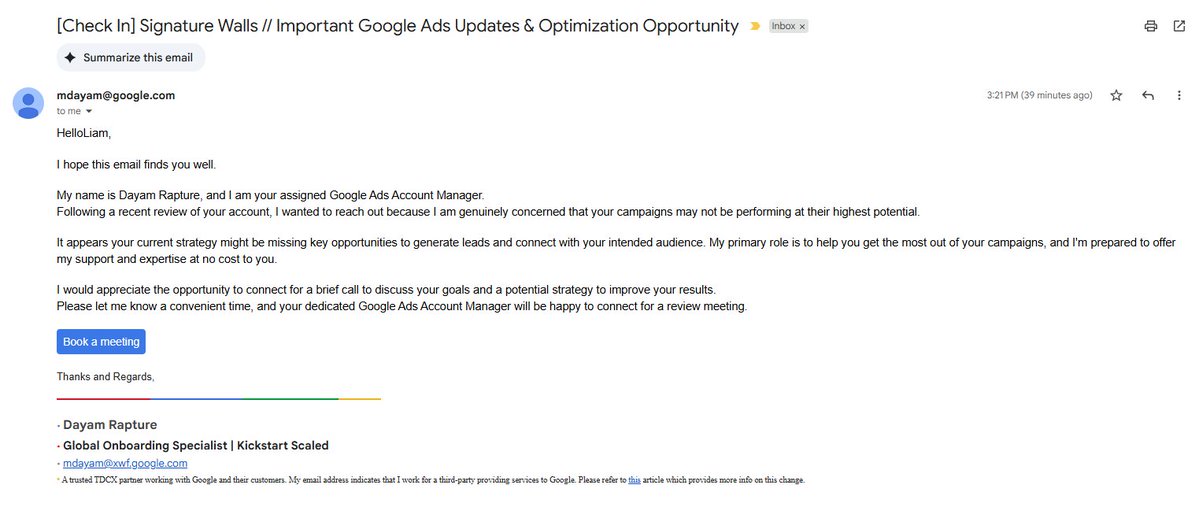Click the yellow importance marker icon
This screenshot has width=1199, height=518.
click(755, 26)
